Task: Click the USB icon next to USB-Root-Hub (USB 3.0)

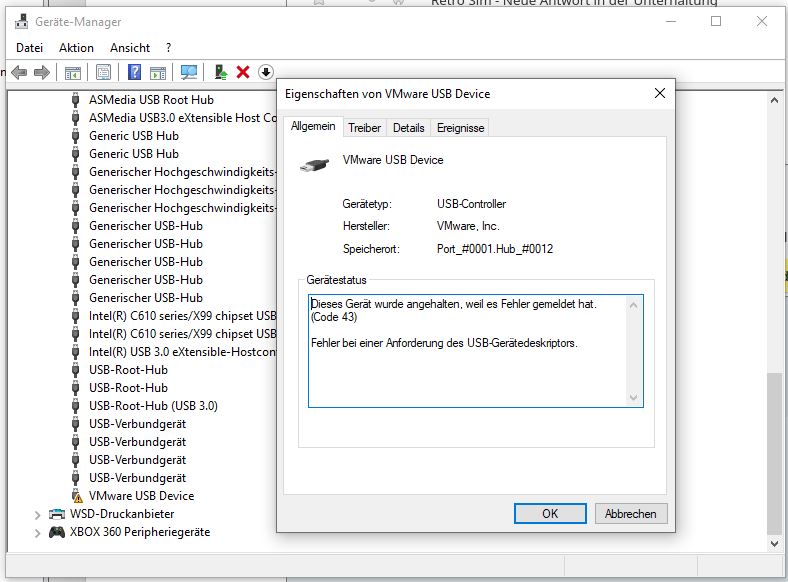Action: point(75,406)
